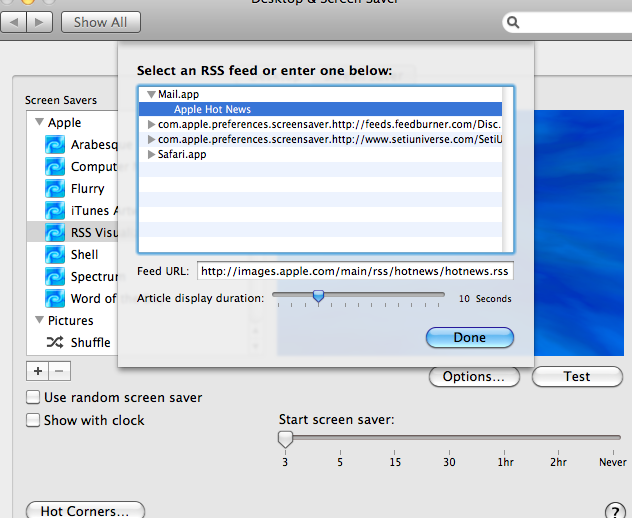Expand the feeds.feedburner.com feed group
The width and height of the screenshot is (632, 518).
(152, 125)
